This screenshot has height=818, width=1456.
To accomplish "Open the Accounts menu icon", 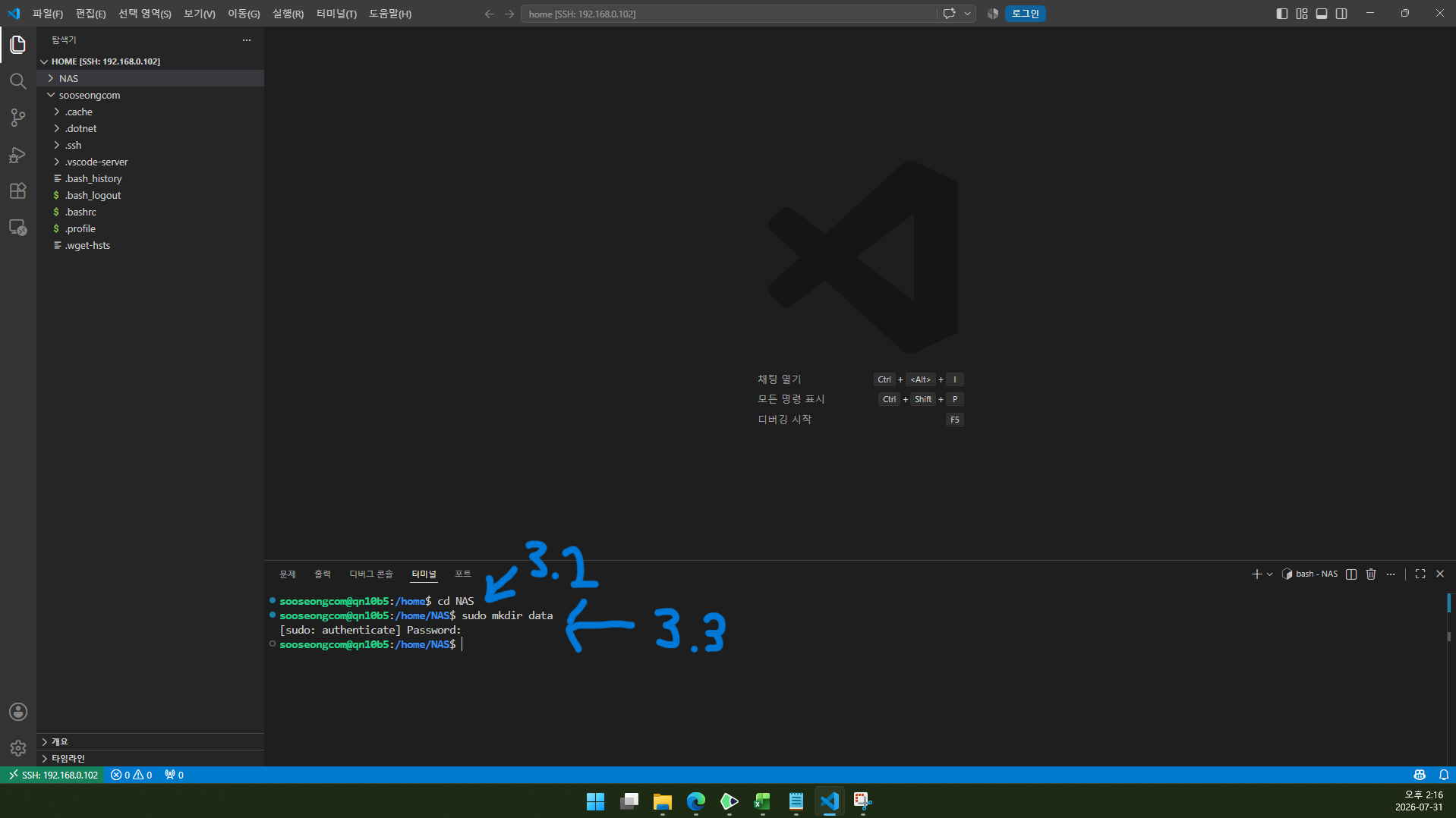I will click(x=18, y=712).
